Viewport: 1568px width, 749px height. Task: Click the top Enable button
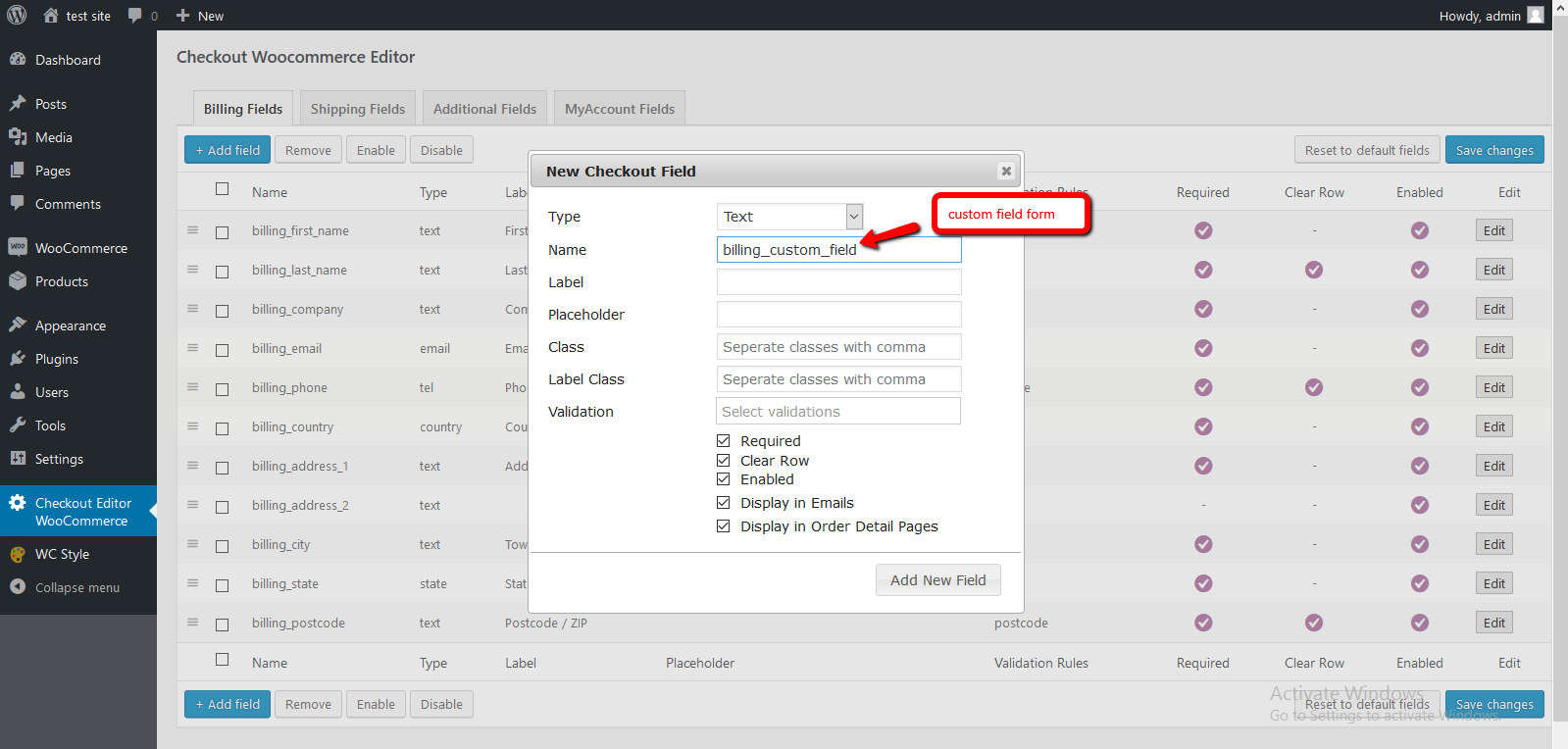point(376,150)
